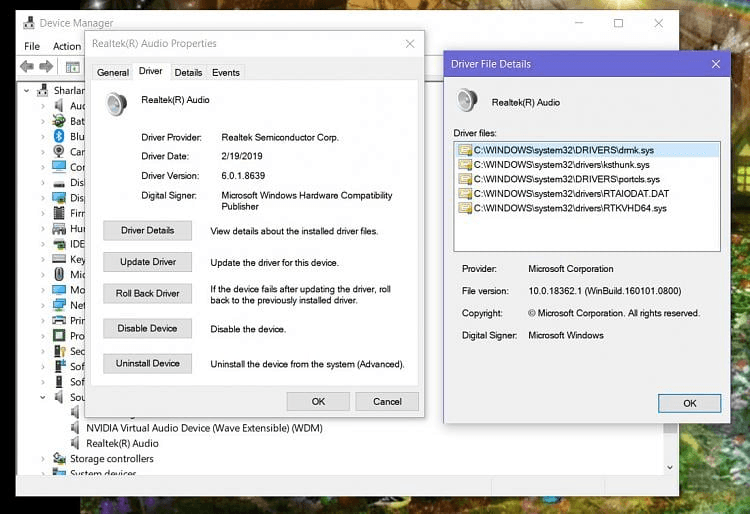Click OK in Driver File Details dialog
This screenshot has width=750, height=514.
pyautogui.click(x=689, y=403)
